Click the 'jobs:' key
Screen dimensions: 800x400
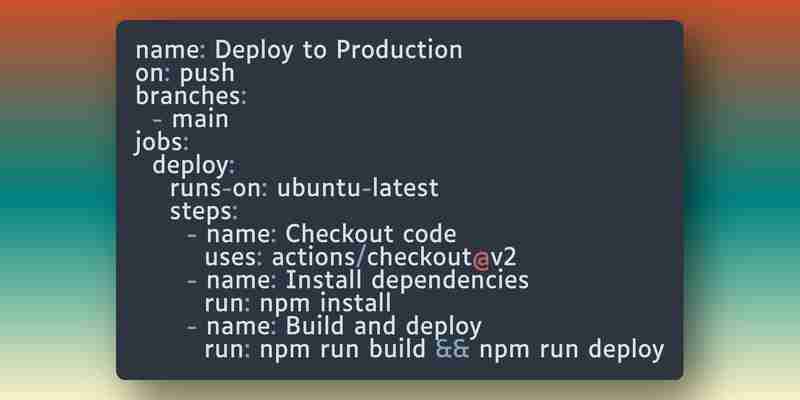click(x=162, y=143)
